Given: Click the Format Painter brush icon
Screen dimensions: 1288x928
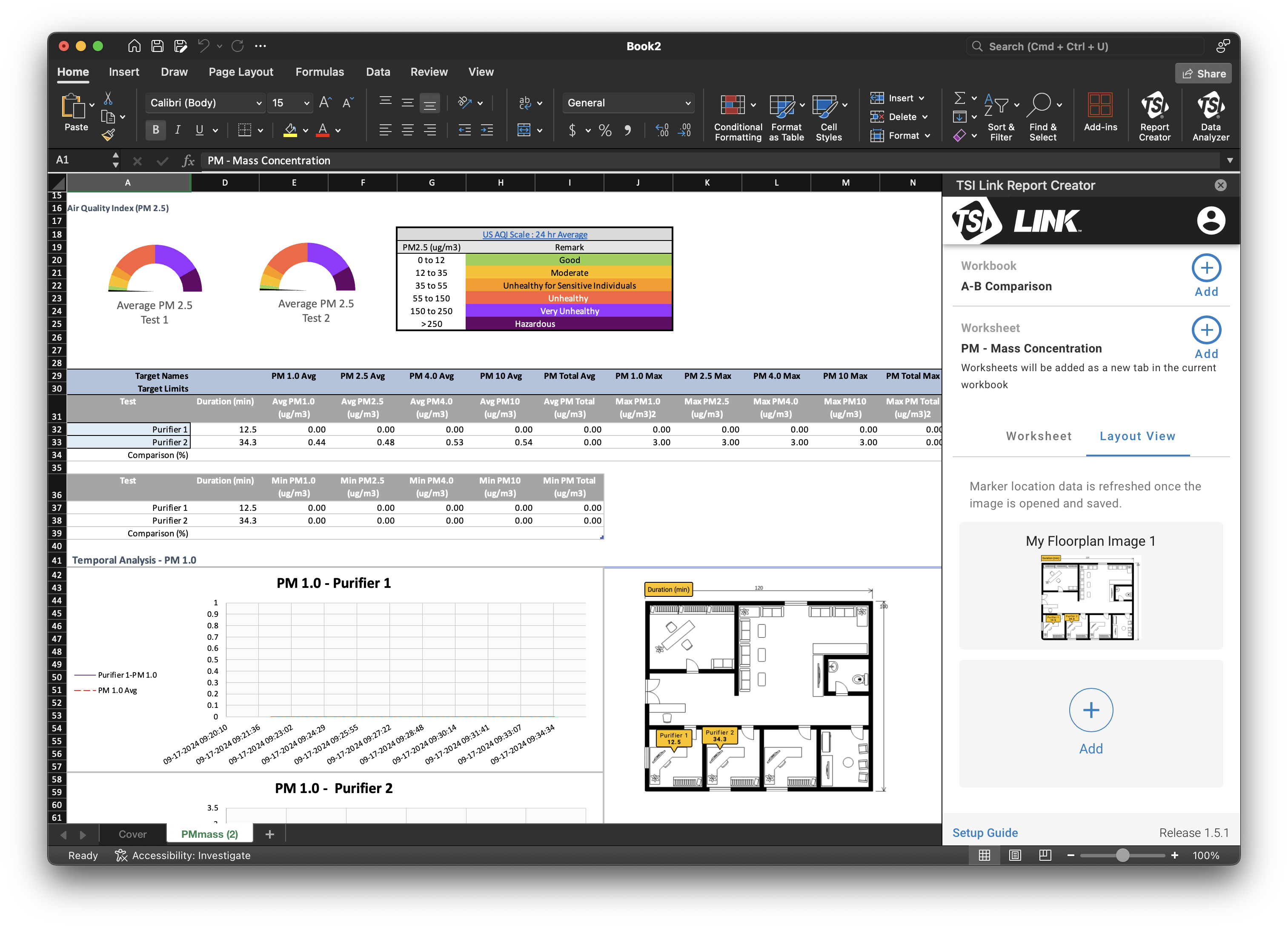Looking at the screenshot, I should pos(108,135).
